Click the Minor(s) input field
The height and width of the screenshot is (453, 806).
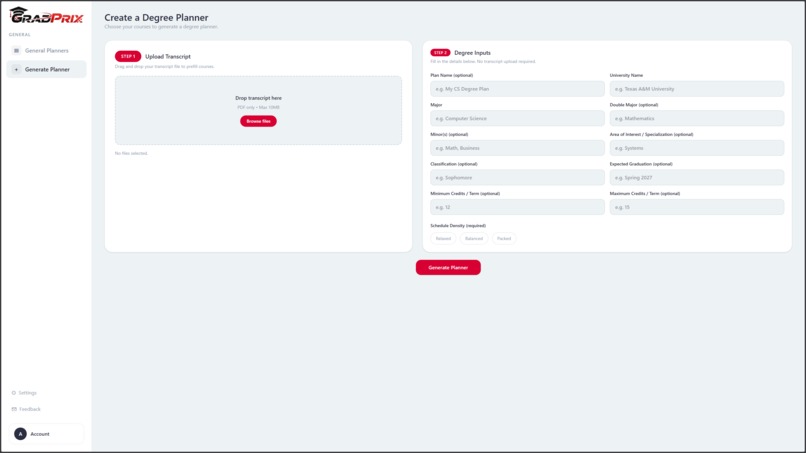517,148
